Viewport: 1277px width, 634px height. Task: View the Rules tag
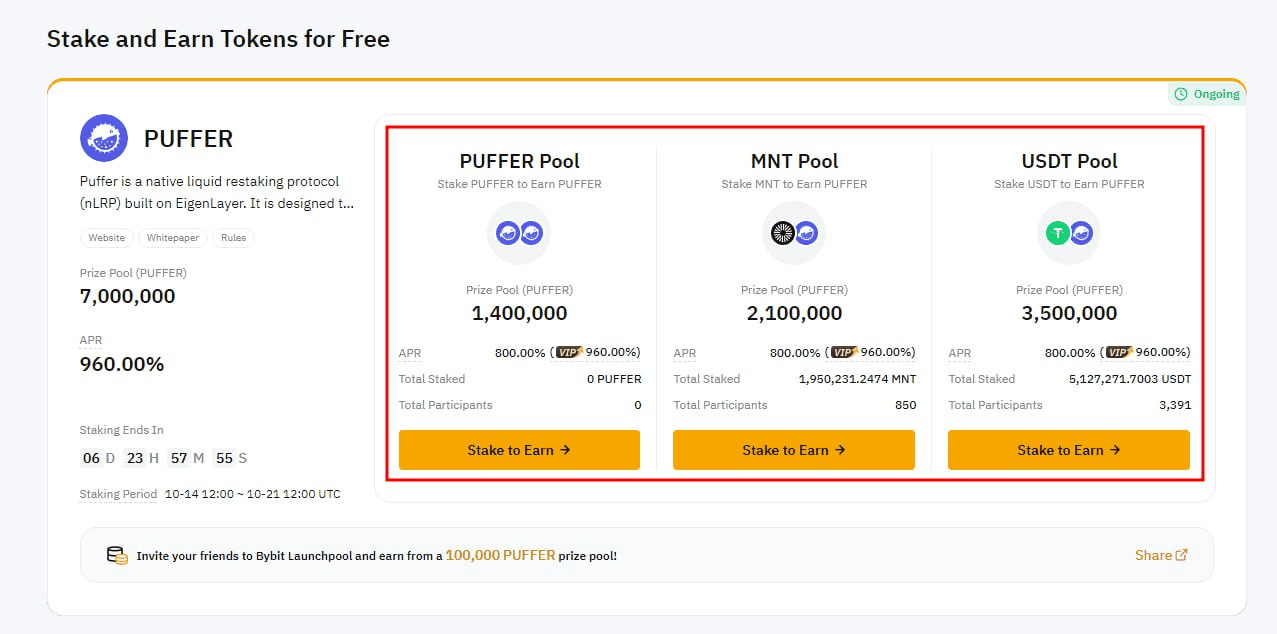(x=233, y=238)
